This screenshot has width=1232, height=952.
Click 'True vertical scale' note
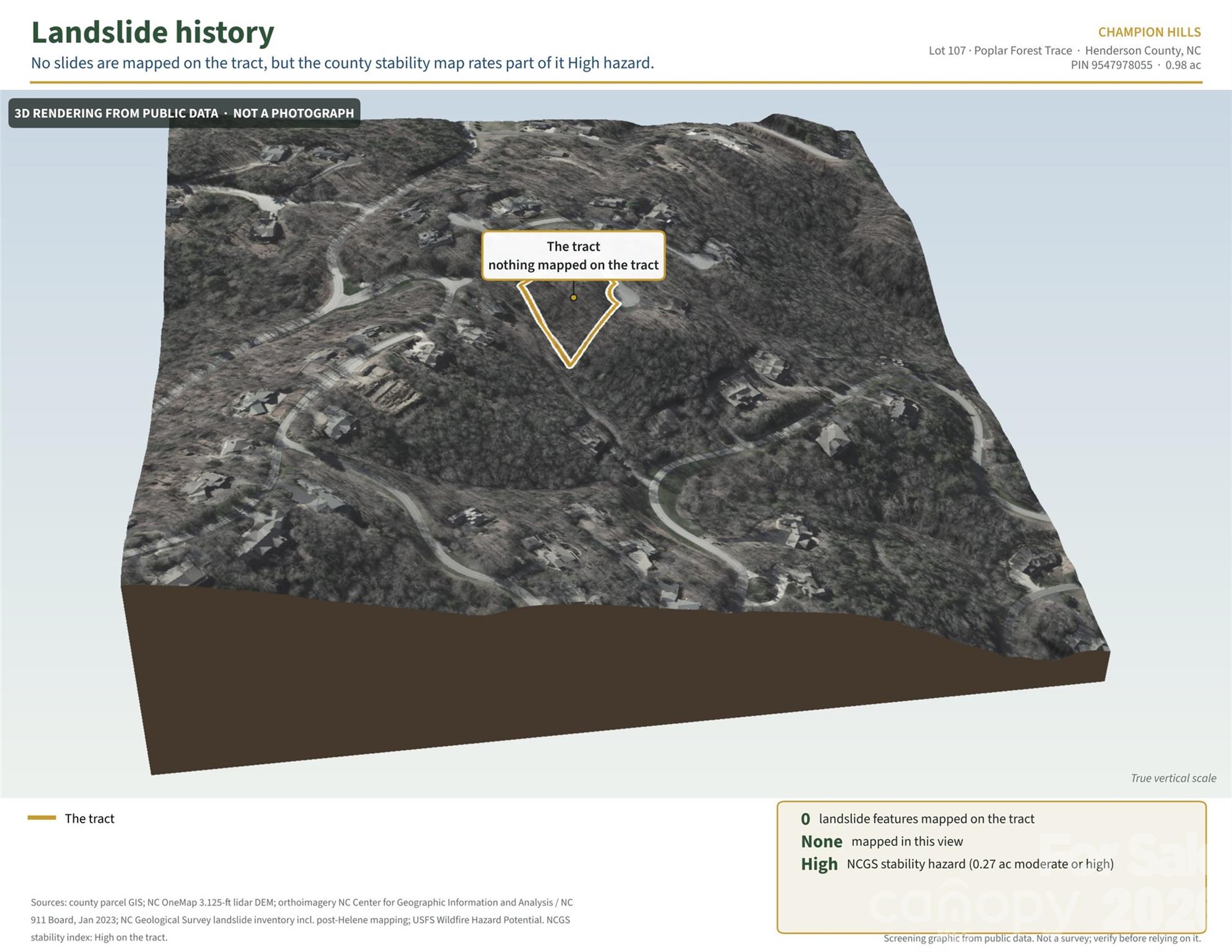(x=1173, y=778)
